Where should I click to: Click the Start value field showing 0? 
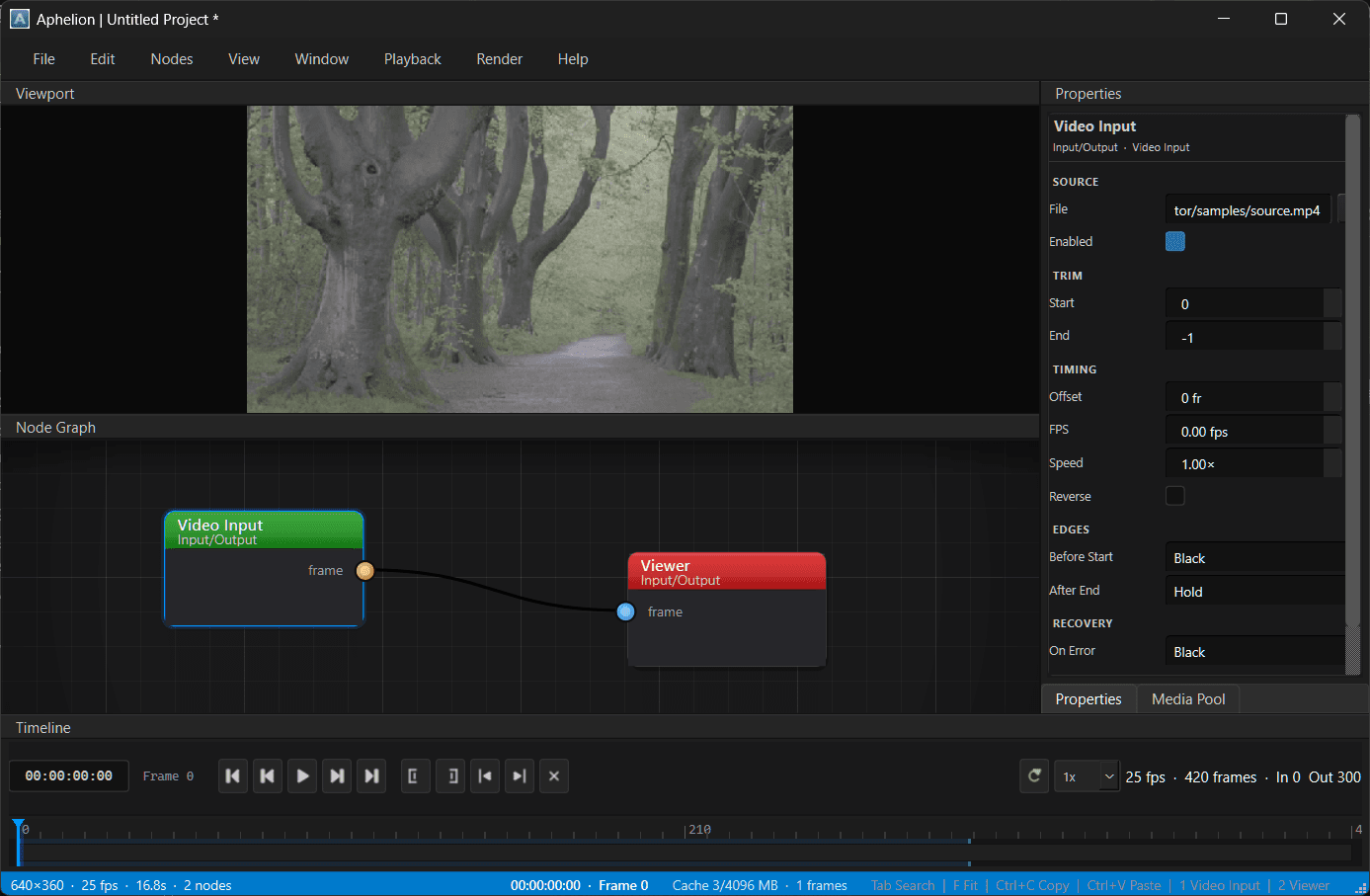pyautogui.click(x=1245, y=303)
